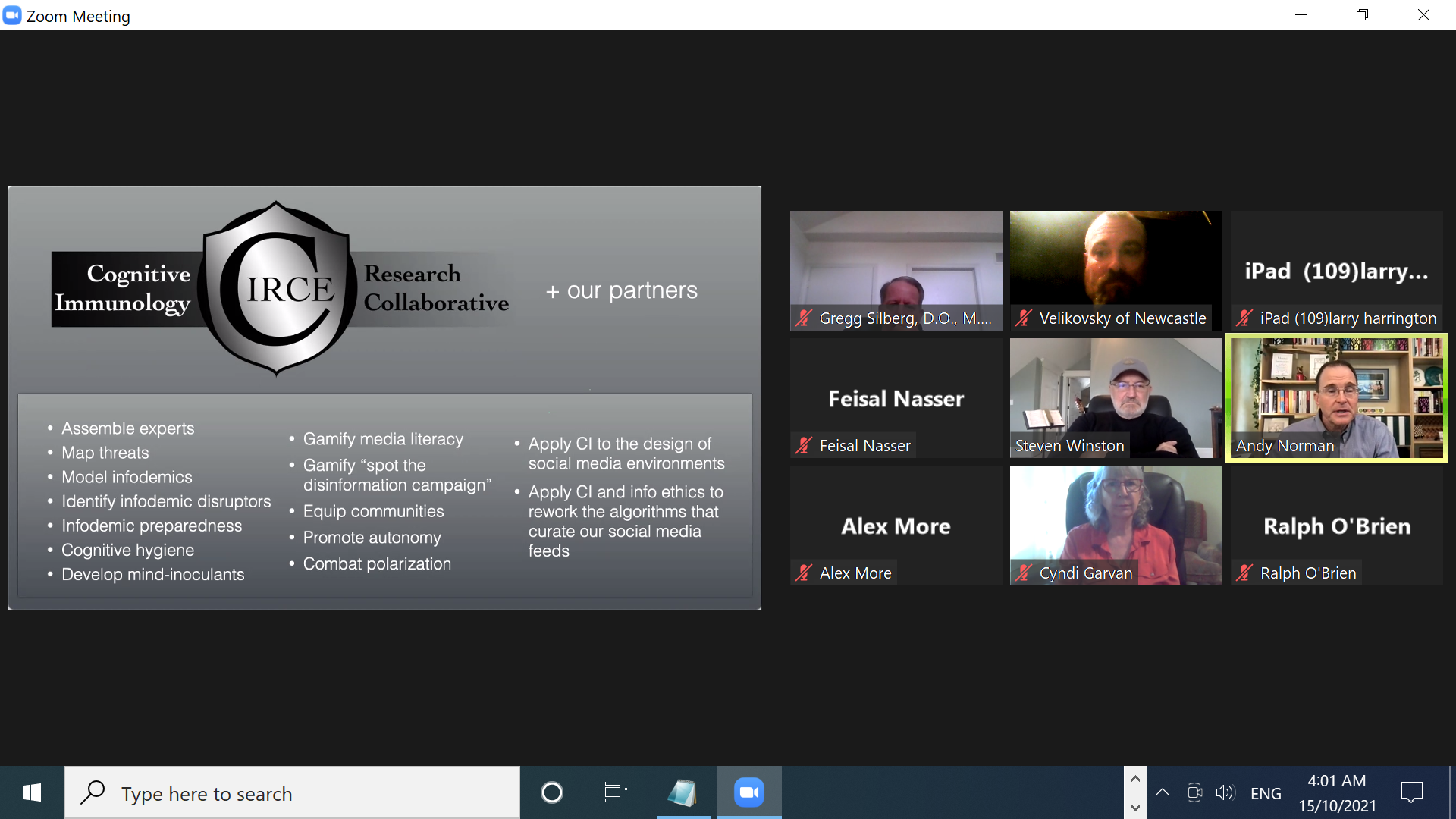Select Steven Winston's video tile

(1116, 398)
